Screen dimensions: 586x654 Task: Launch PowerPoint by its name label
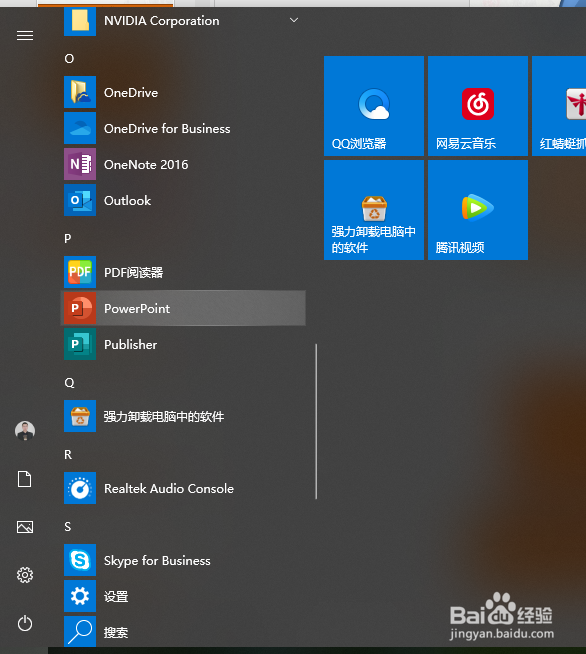click(137, 309)
